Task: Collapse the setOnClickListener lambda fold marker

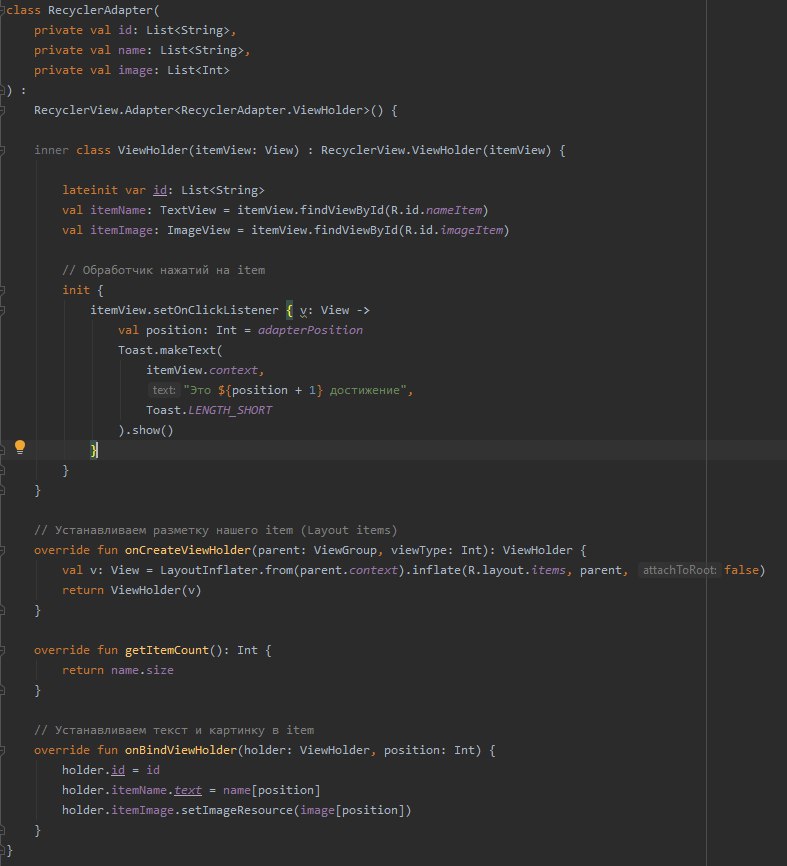Action: pos(2,310)
